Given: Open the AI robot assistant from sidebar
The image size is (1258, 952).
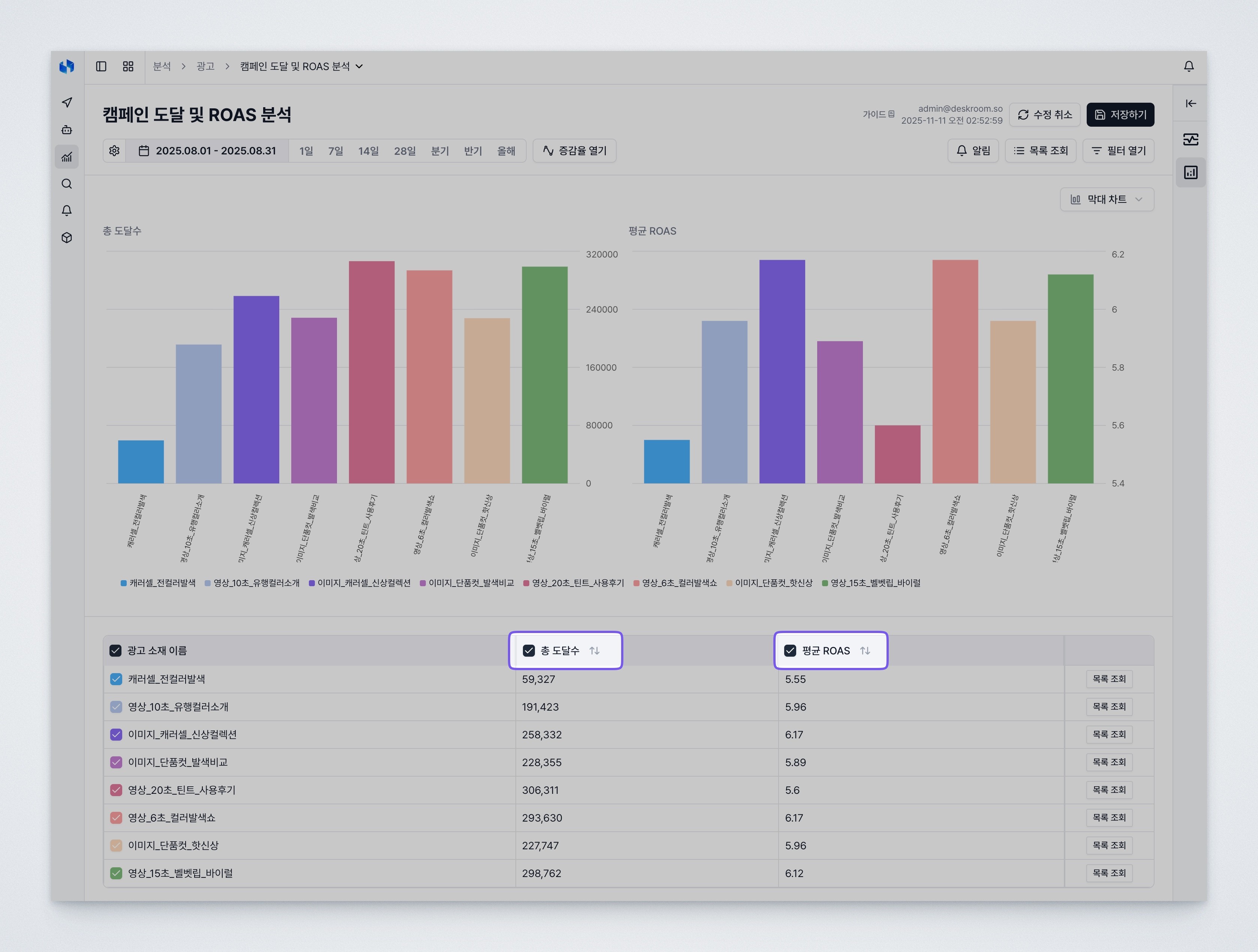Looking at the screenshot, I should 67,130.
